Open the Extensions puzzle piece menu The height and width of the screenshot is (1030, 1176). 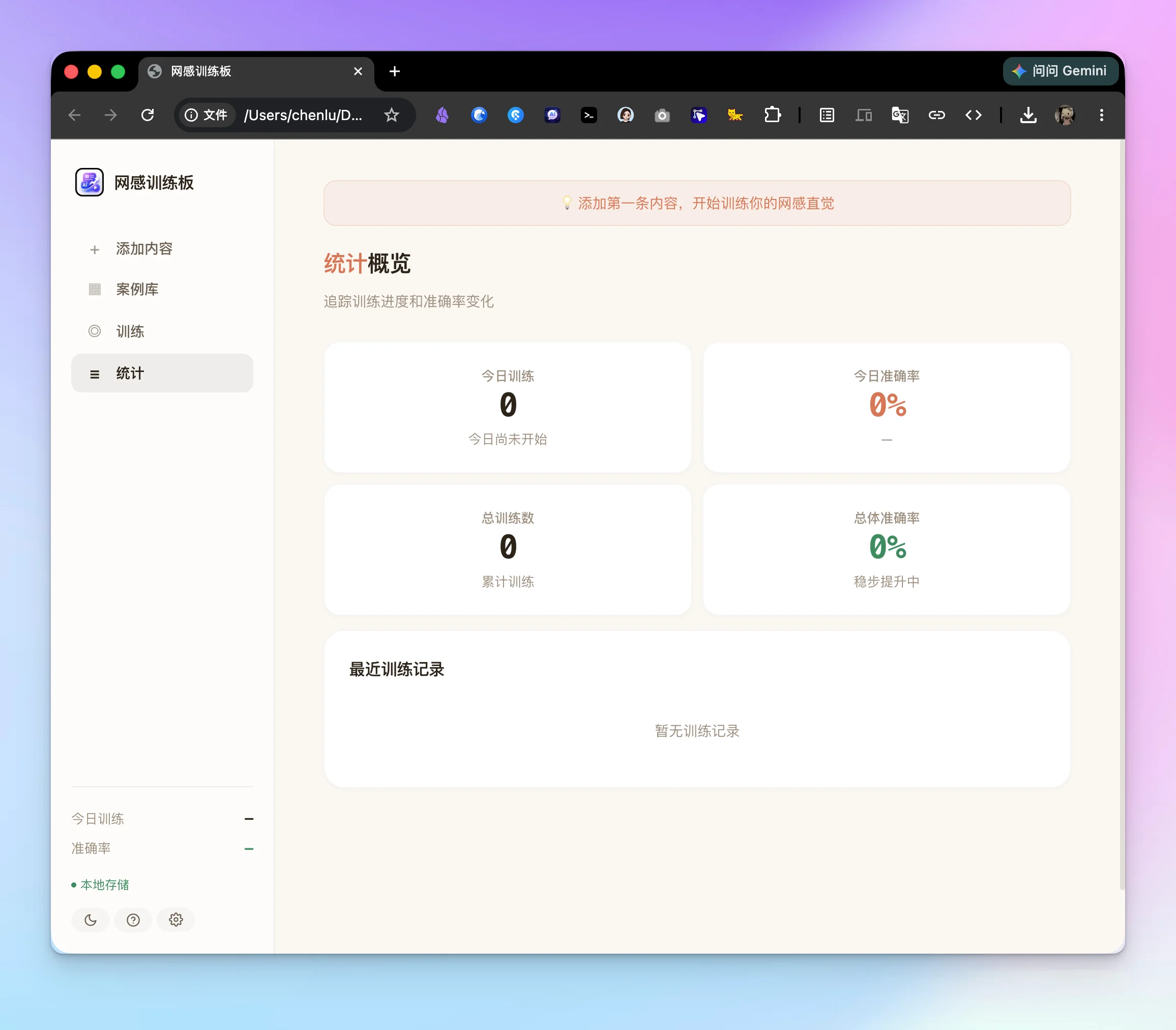pyautogui.click(x=772, y=115)
